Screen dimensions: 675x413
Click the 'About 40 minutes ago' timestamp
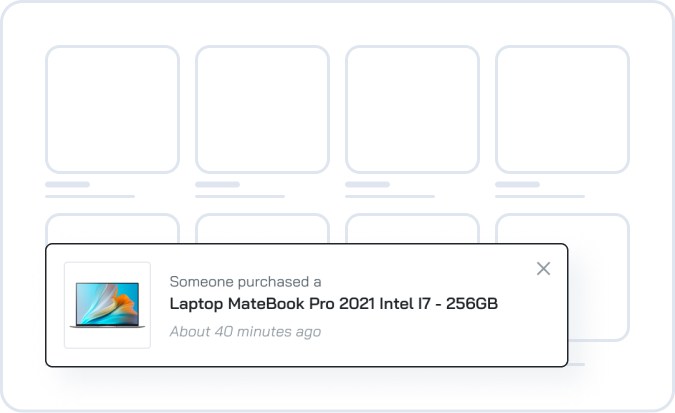click(245, 331)
